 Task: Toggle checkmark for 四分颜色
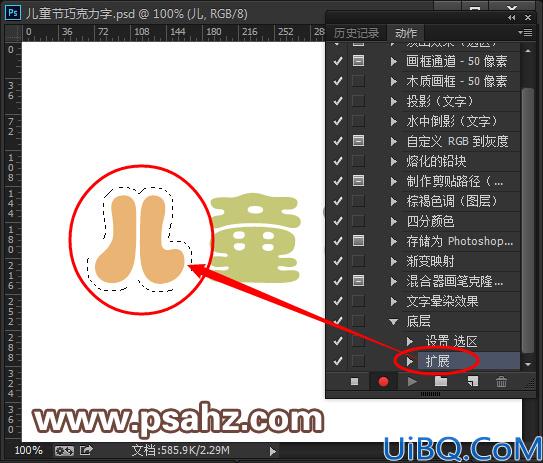338,221
